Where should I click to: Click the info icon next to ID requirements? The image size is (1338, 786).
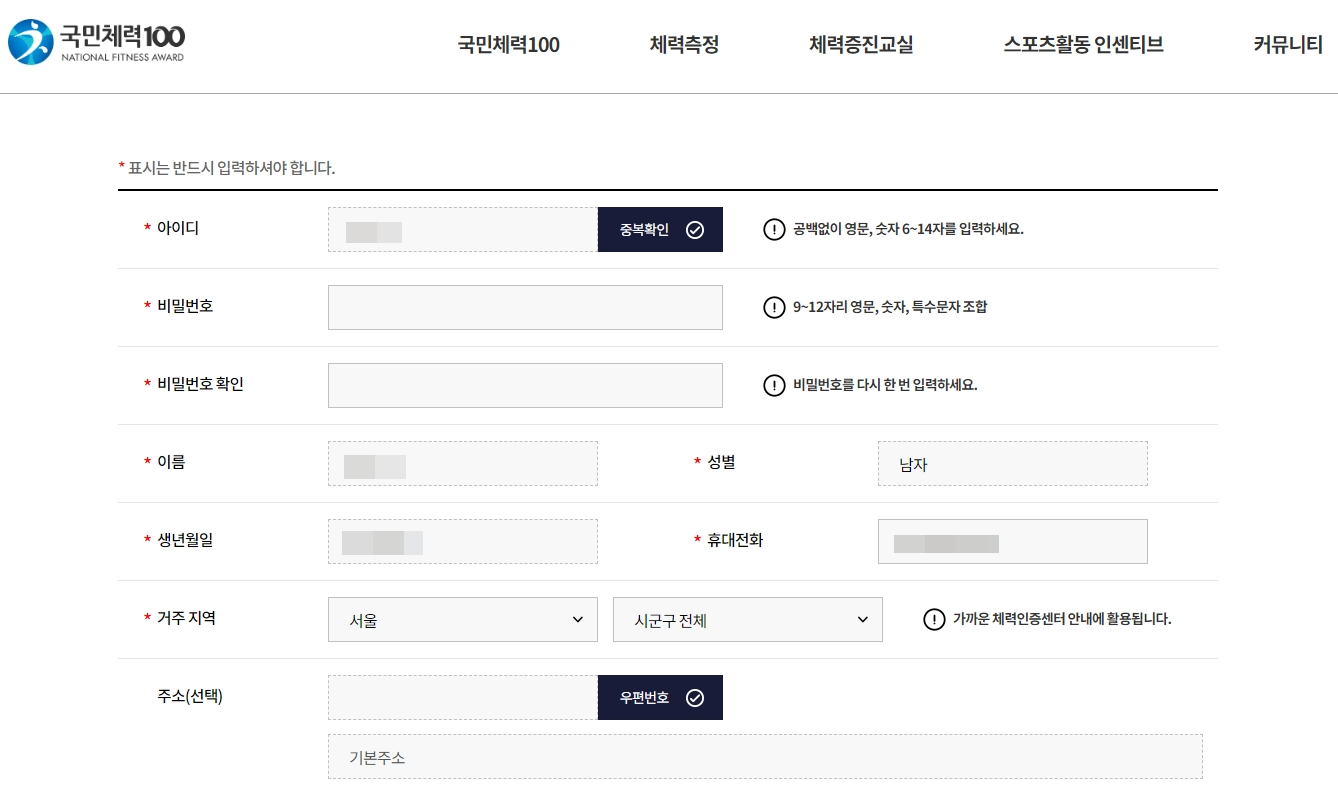coord(773,229)
